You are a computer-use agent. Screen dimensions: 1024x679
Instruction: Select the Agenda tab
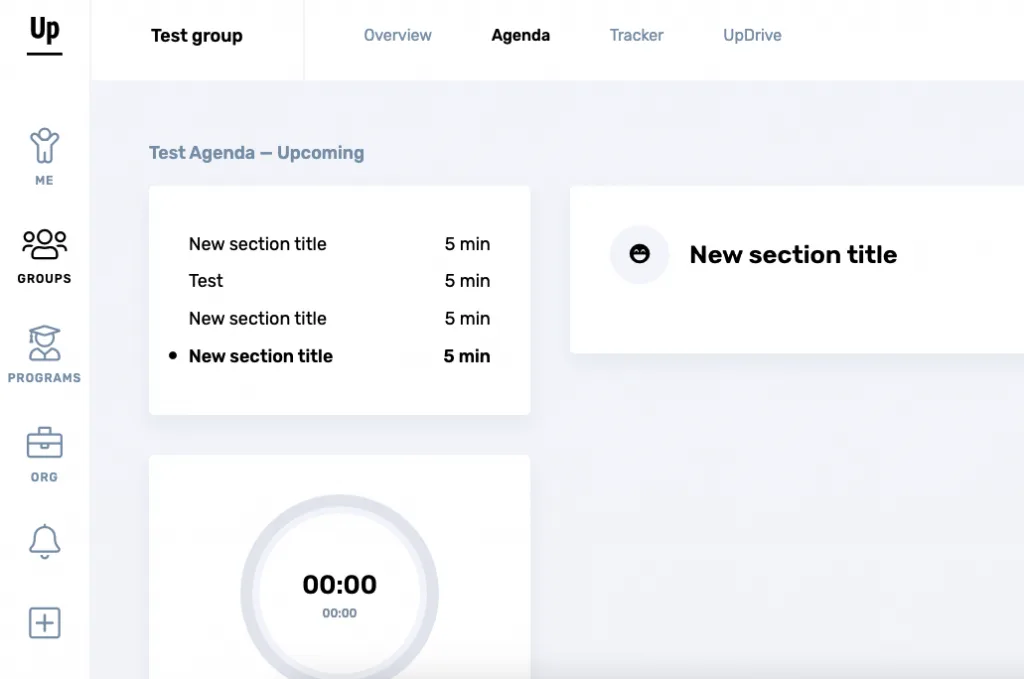[x=520, y=35]
